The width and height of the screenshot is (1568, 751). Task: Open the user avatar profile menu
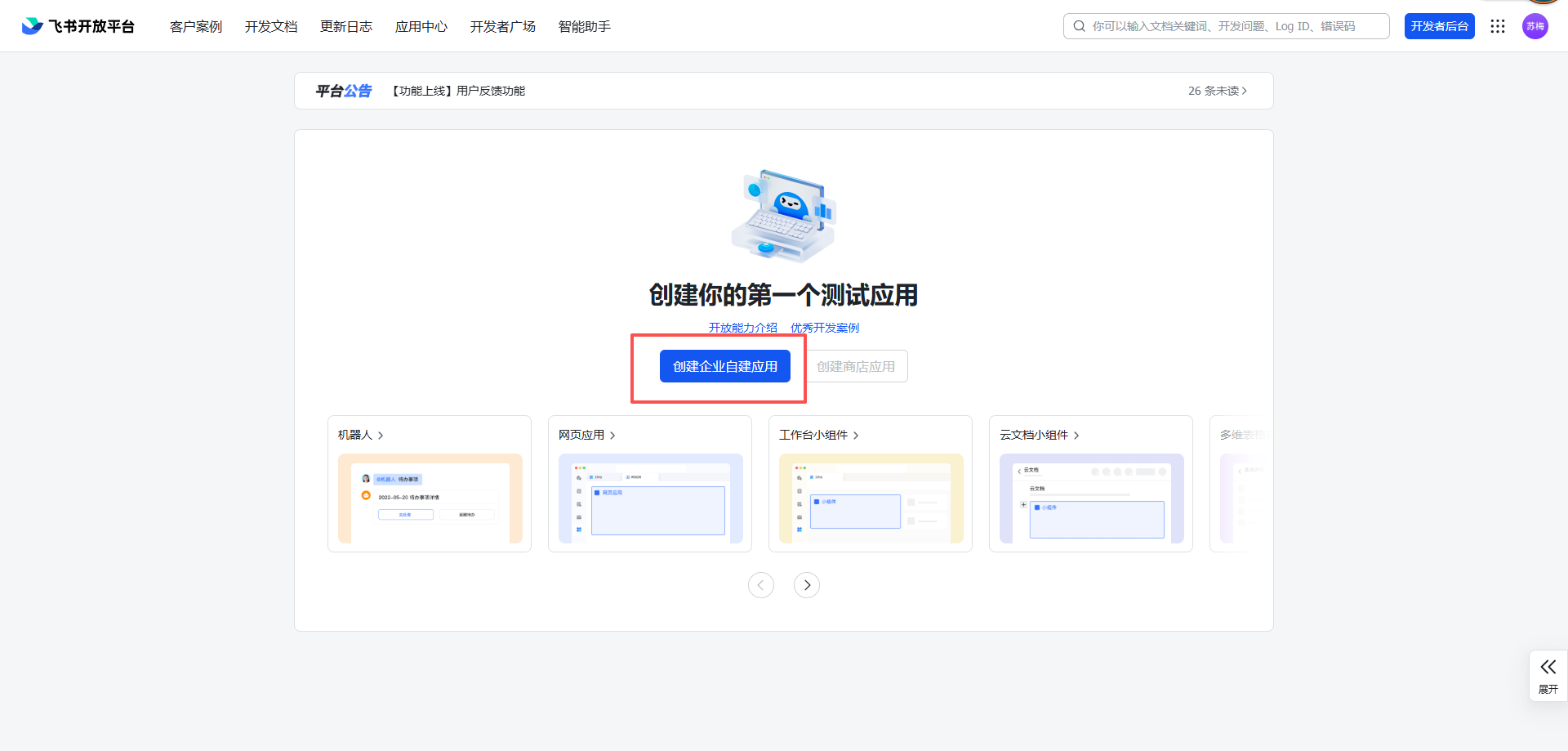[1535, 26]
